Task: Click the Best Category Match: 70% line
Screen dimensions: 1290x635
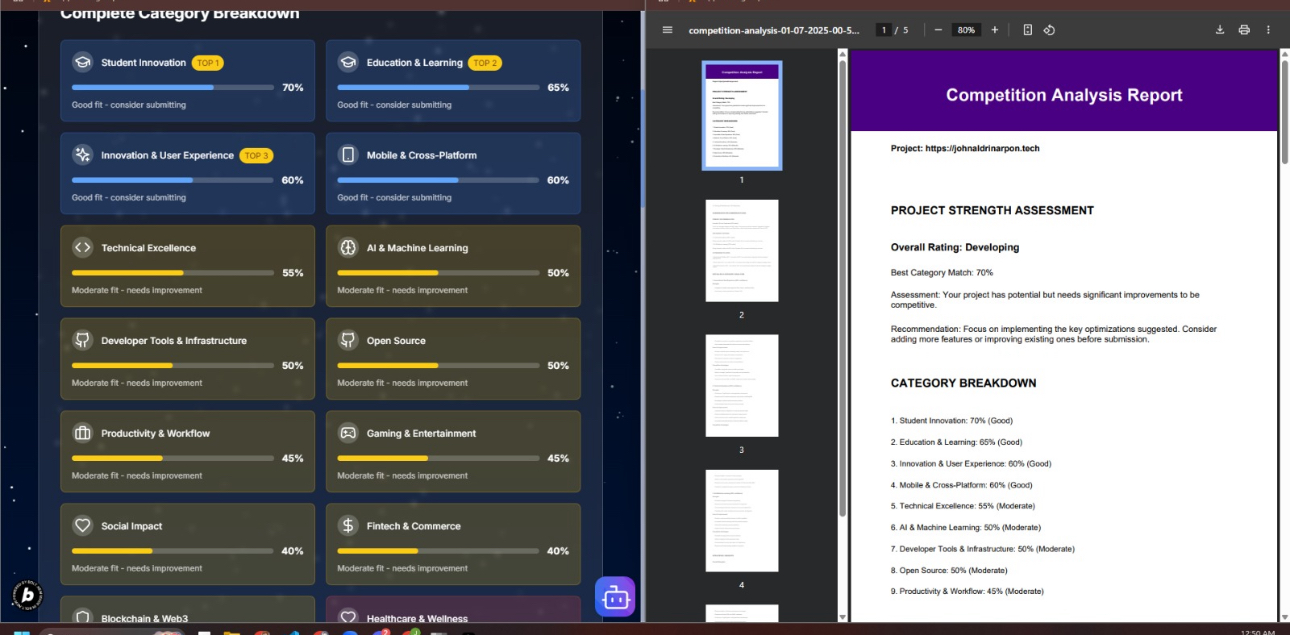Action: pos(942,273)
